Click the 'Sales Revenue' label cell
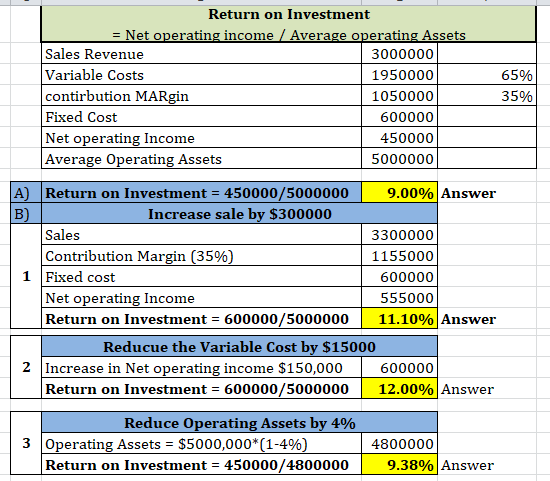Screen dimensions: 550x481 point(201,53)
